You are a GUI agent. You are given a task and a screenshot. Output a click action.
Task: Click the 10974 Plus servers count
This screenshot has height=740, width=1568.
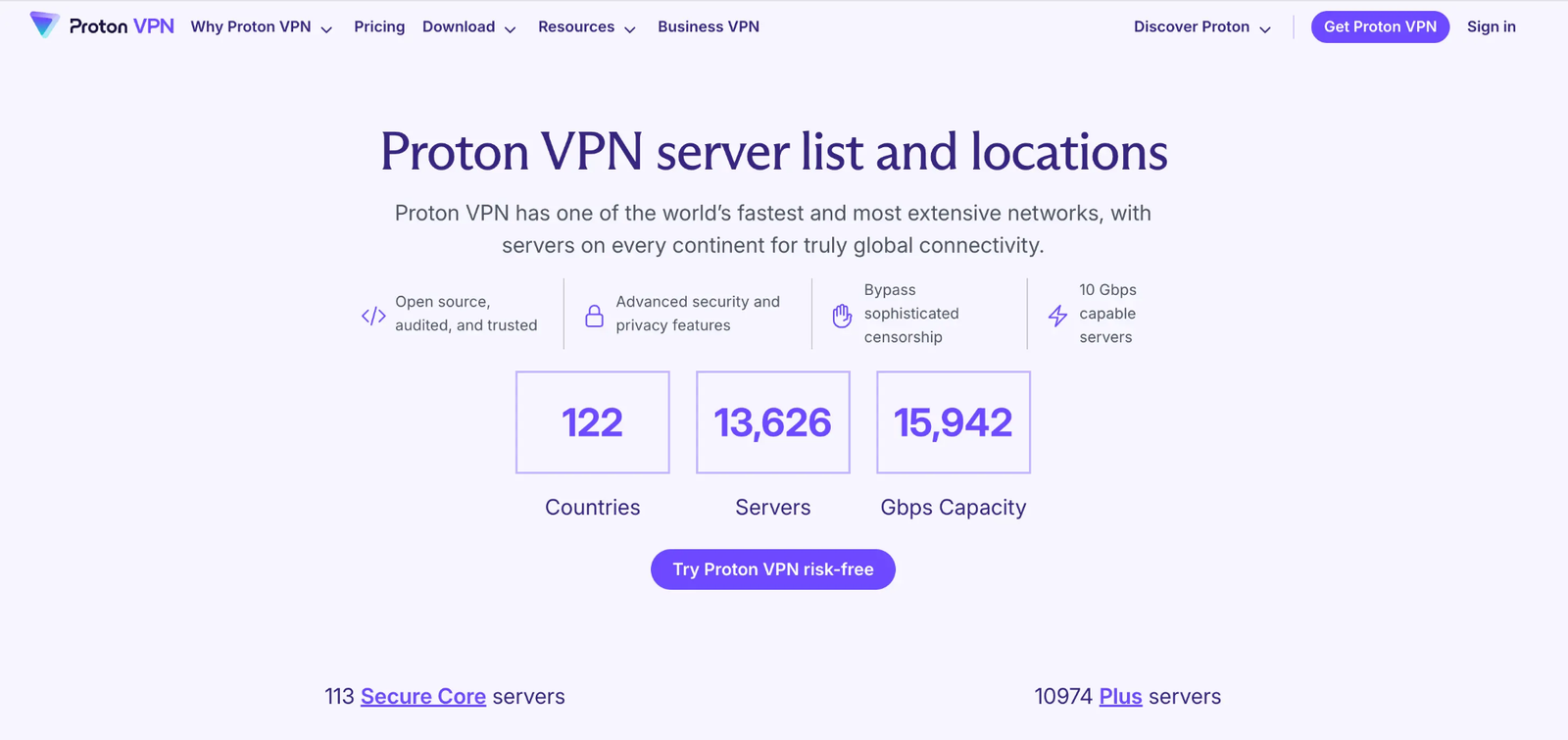point(1063,697)
